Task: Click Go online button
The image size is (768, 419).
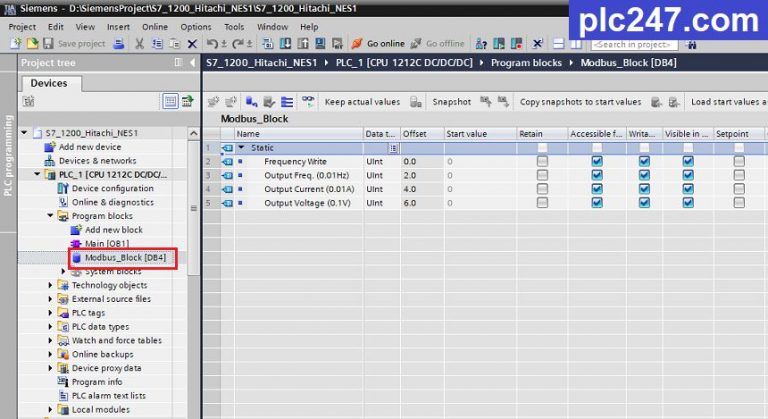Action: pyautogui.click(x=378, y=44)
